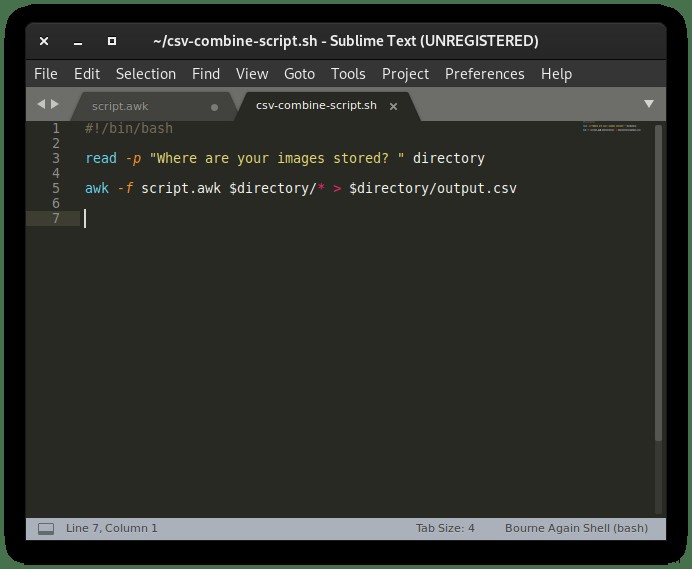Open the Tools menu
The image size is (692, 569).
coord(348,74)
